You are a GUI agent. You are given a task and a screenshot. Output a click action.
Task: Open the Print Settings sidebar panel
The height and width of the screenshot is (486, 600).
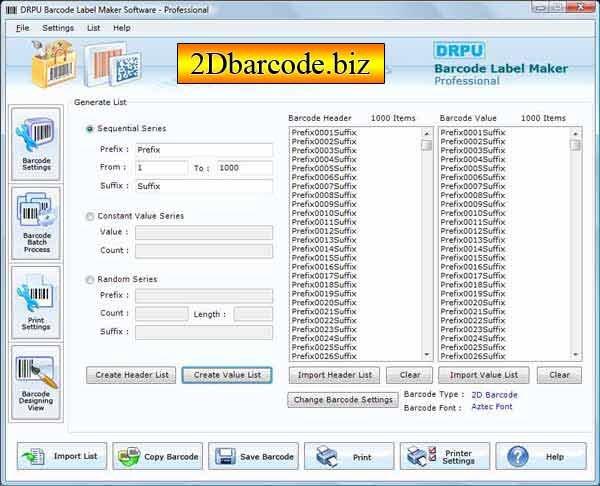(x=36, y=302)
